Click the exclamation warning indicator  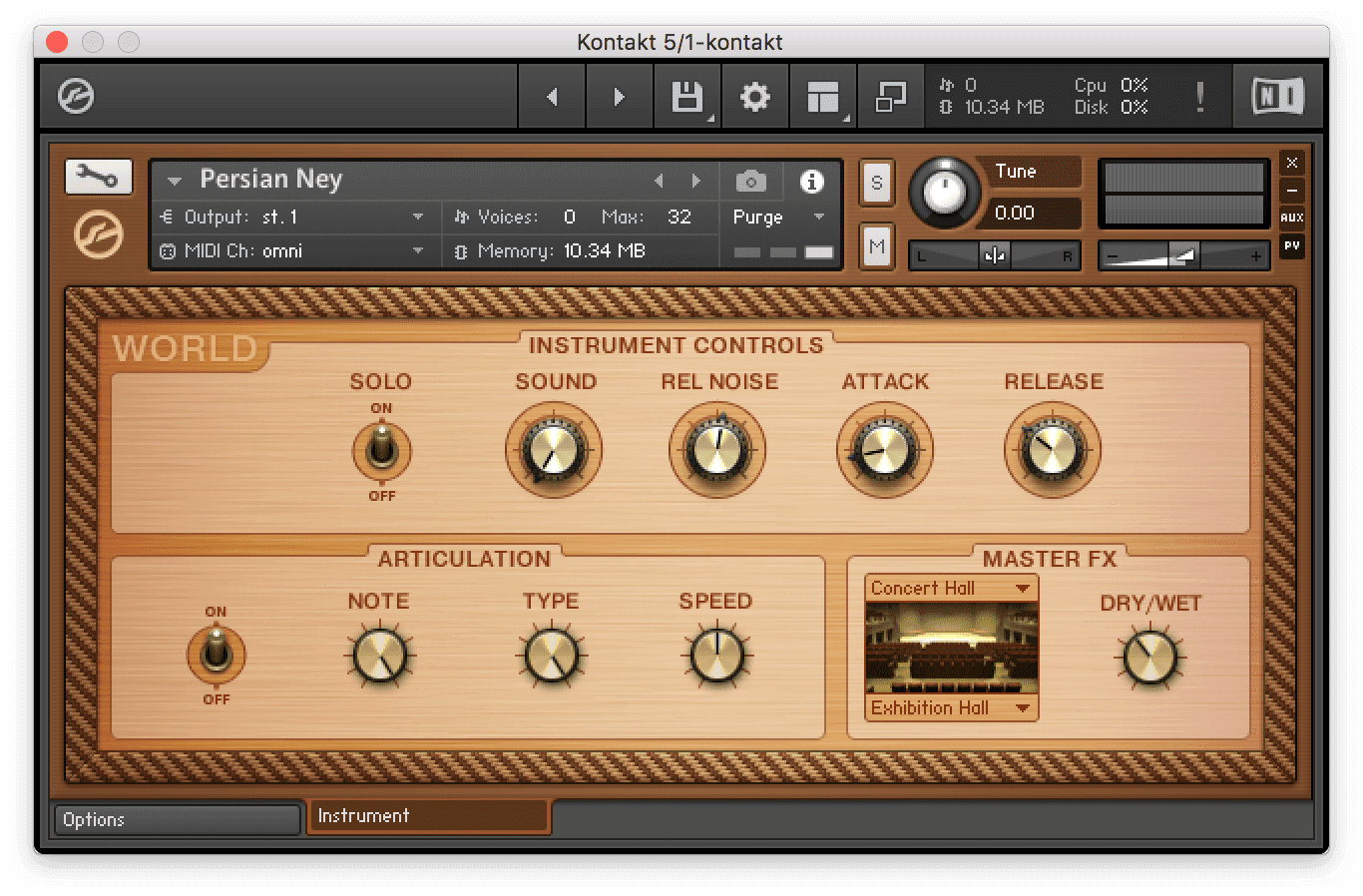pos(1199,97)
